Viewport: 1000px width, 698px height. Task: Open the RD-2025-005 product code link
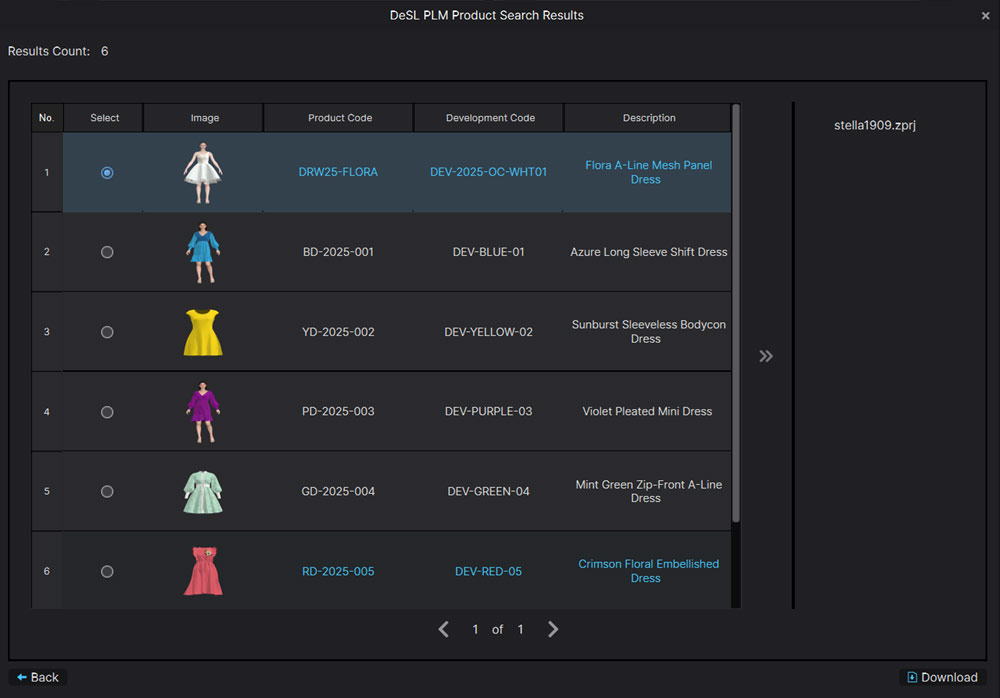338,571
